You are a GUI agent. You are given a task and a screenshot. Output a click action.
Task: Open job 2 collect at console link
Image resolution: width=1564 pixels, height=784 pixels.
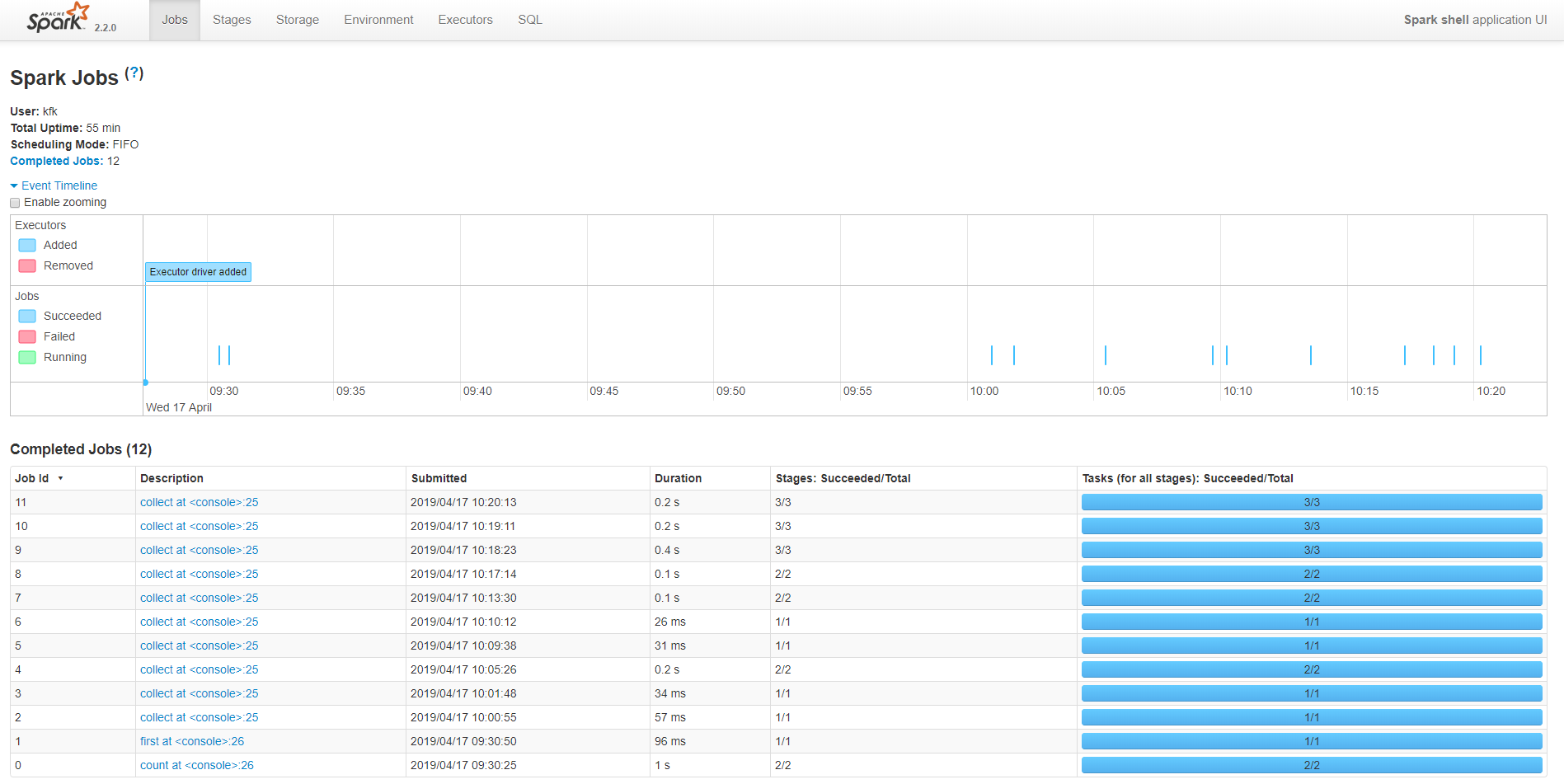[199, 717]
